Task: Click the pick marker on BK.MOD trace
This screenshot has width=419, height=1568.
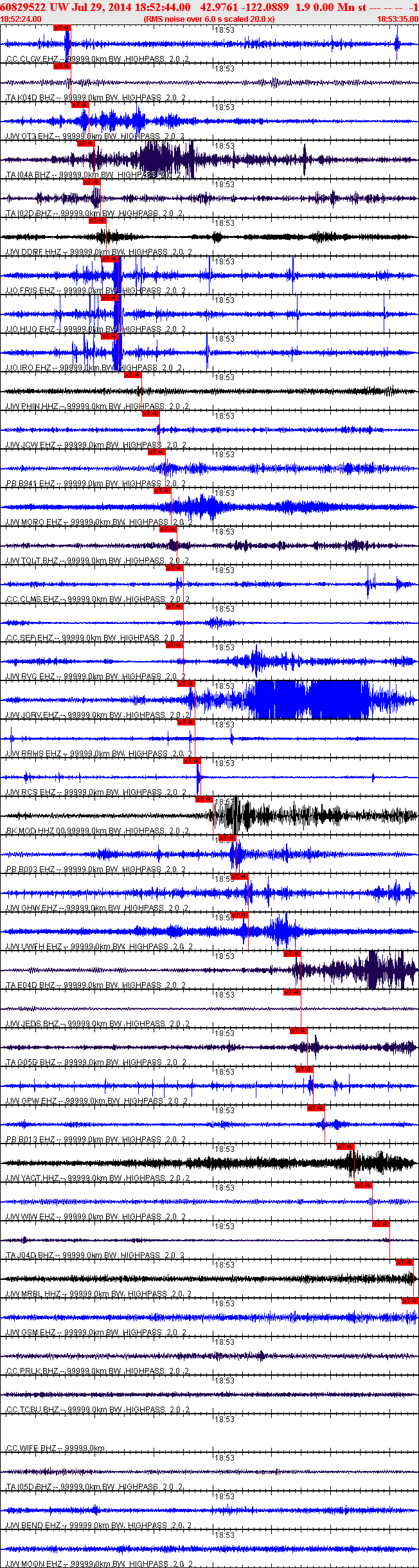Action: pyautogui.click(x=204, y=799)
